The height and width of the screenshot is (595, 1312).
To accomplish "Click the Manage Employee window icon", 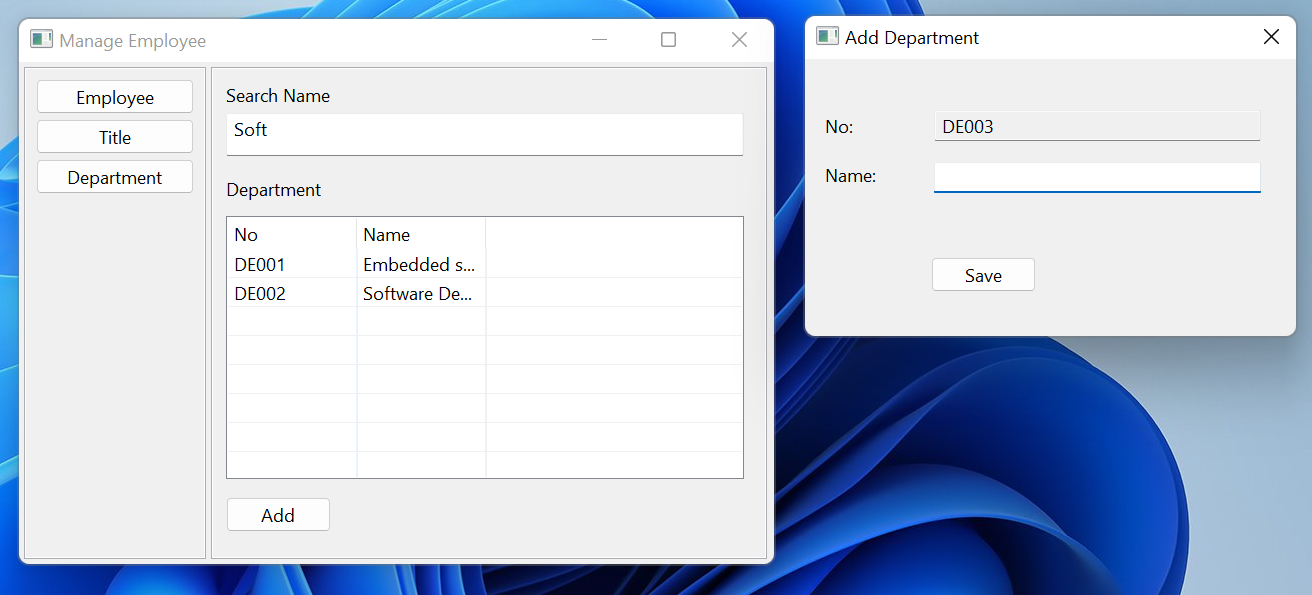I will (41, 39).
